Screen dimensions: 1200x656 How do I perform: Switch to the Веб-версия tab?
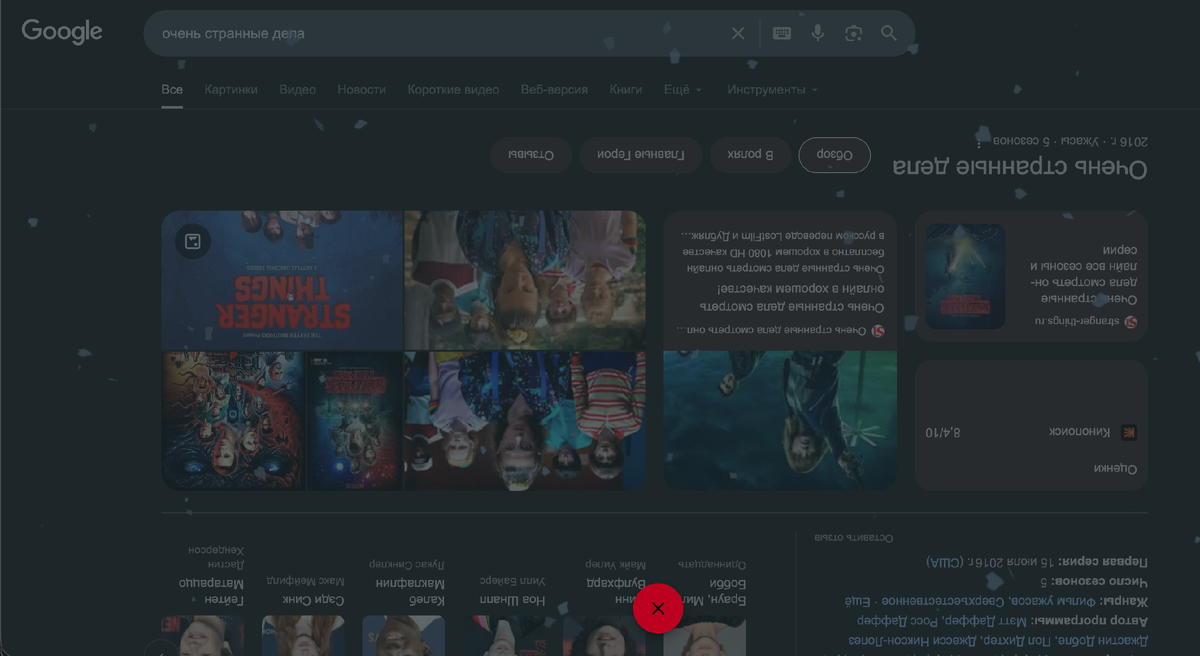coord(554,89)
